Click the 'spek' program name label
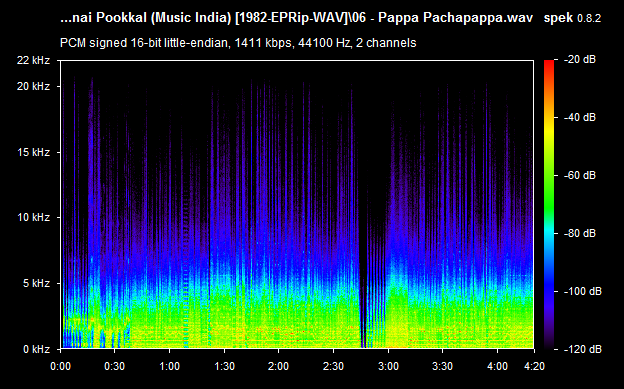Image resolution: width=624 pixels, height=389 pixels. coord(558,18)
